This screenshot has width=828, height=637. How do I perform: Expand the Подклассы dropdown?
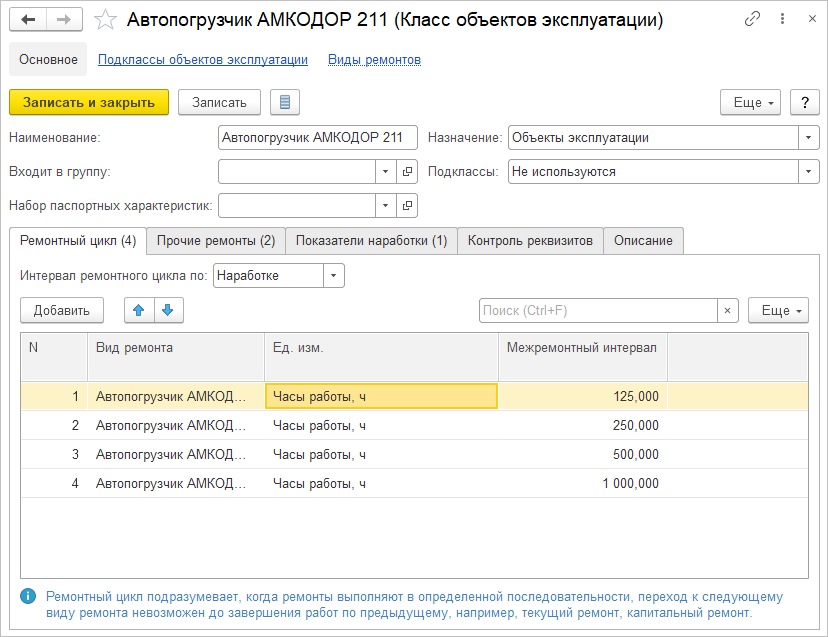(x=808, y=172)
